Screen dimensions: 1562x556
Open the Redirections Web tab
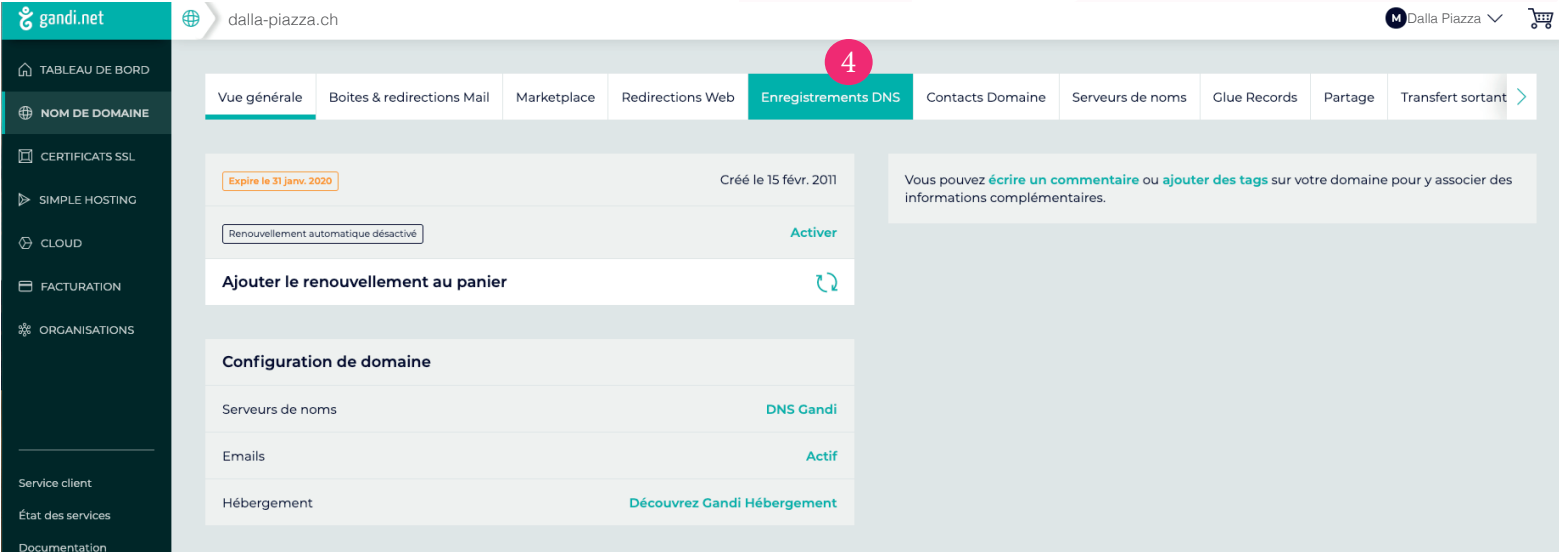pyautogui.click(x=678, y=97)
